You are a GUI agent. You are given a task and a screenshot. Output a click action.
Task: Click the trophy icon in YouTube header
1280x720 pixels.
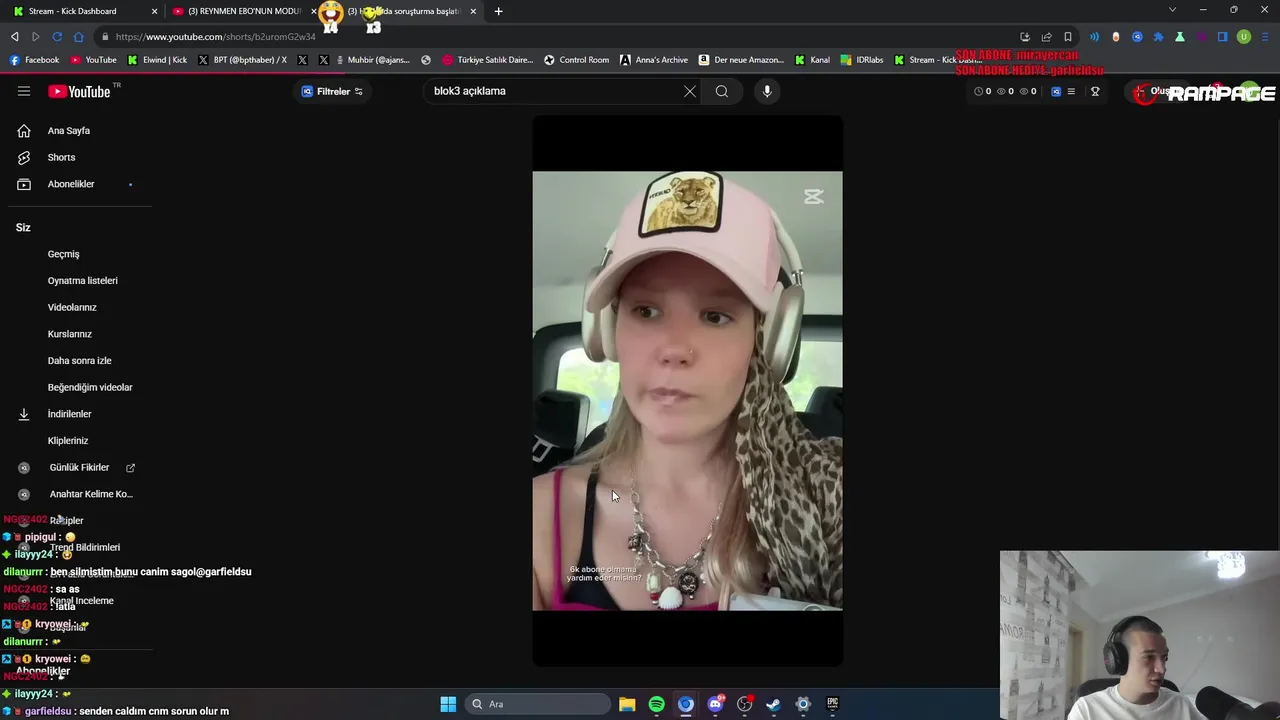1095,91
